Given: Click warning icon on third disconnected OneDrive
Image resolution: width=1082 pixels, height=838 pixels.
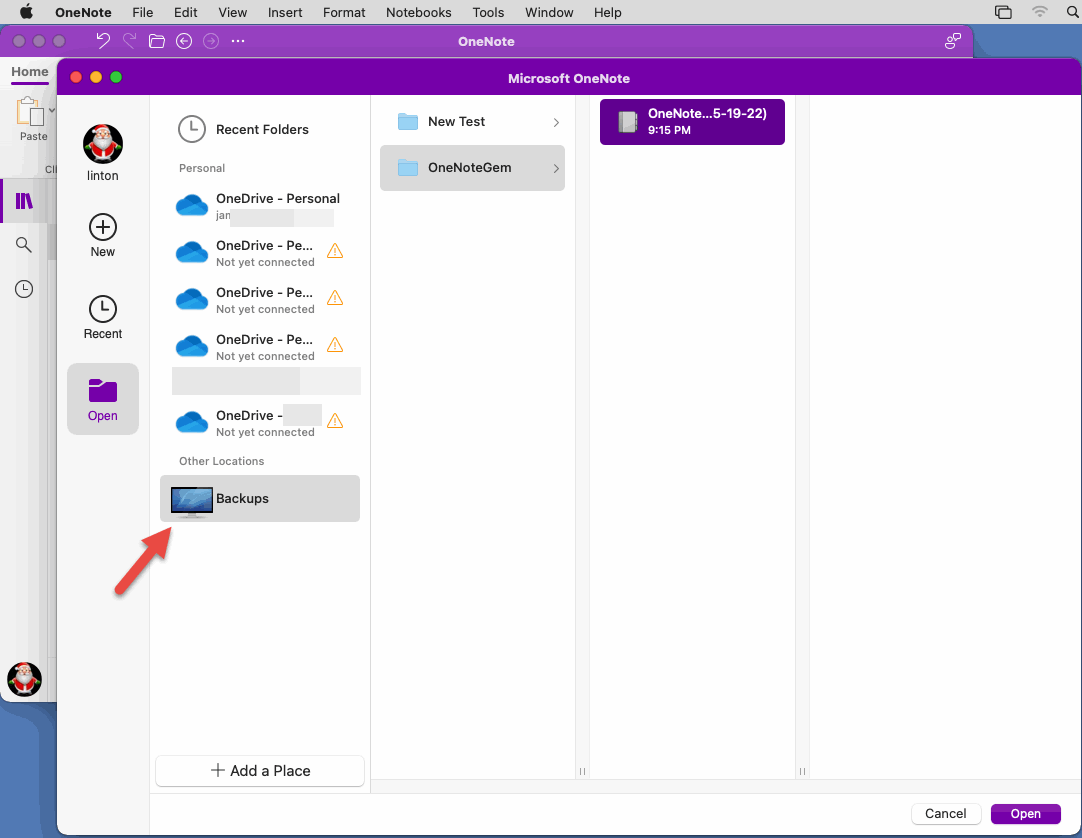Looking at the screenshot, I should pyautogui.click(x=335, y=344).
